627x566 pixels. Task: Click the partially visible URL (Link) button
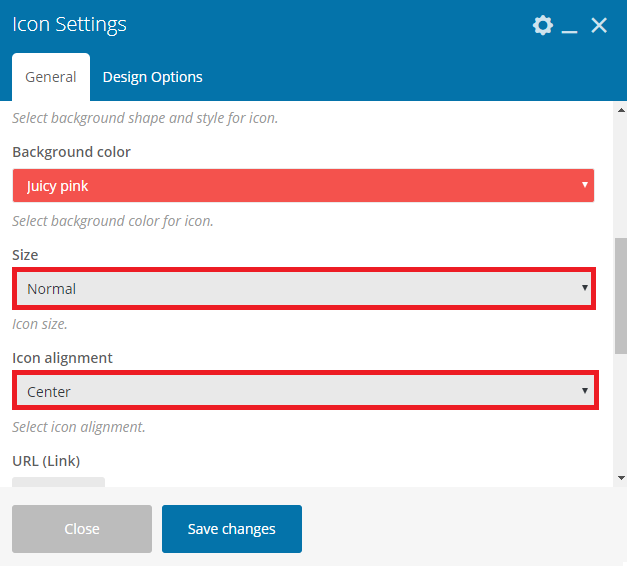click(x=58, y=482)
